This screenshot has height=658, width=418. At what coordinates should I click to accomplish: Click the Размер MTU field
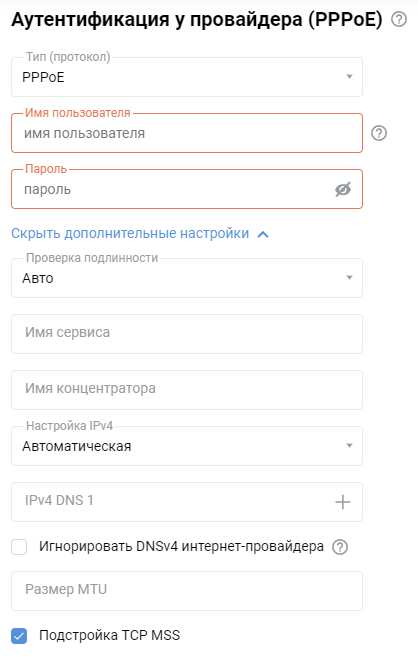point(187,591)
